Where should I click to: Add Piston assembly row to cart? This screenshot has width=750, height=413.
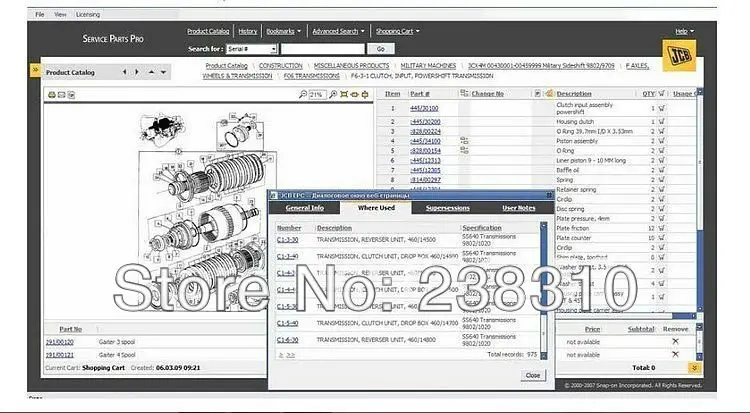(x=662, y=141)
